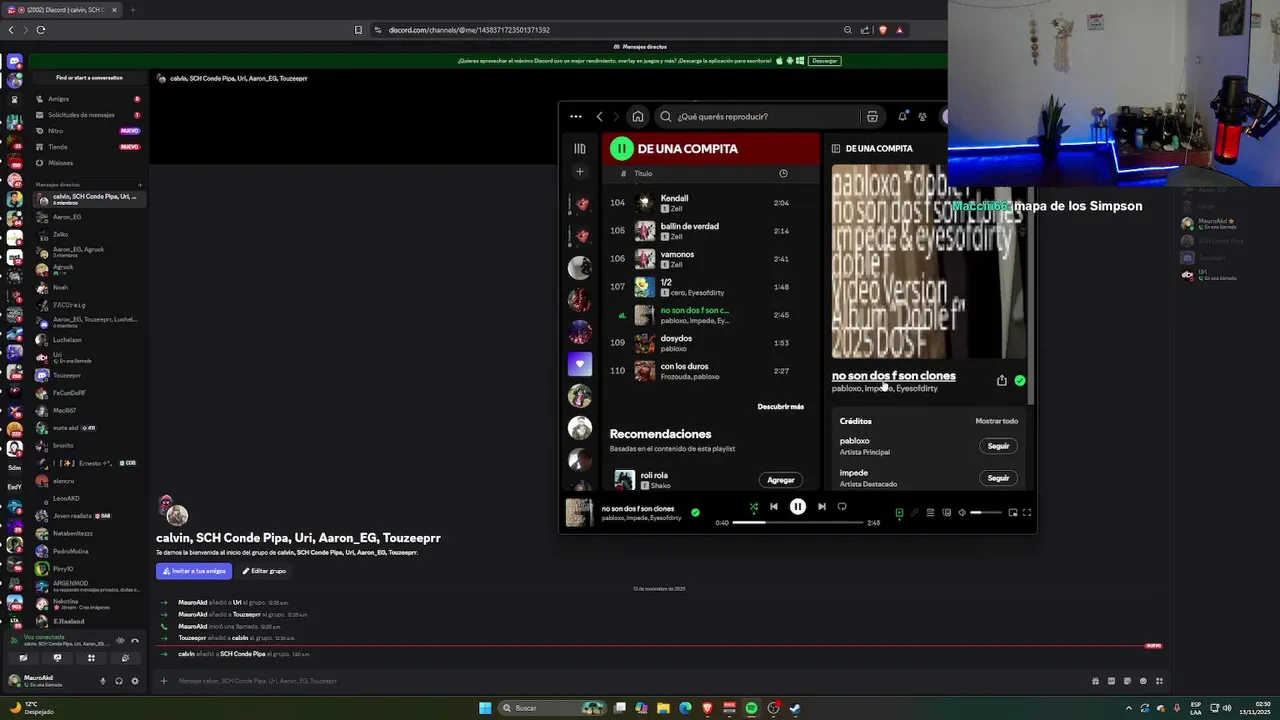Toggle repeat in Spotify player
The width and height of the screenshot is (1280, 720).
coord(842,507)
